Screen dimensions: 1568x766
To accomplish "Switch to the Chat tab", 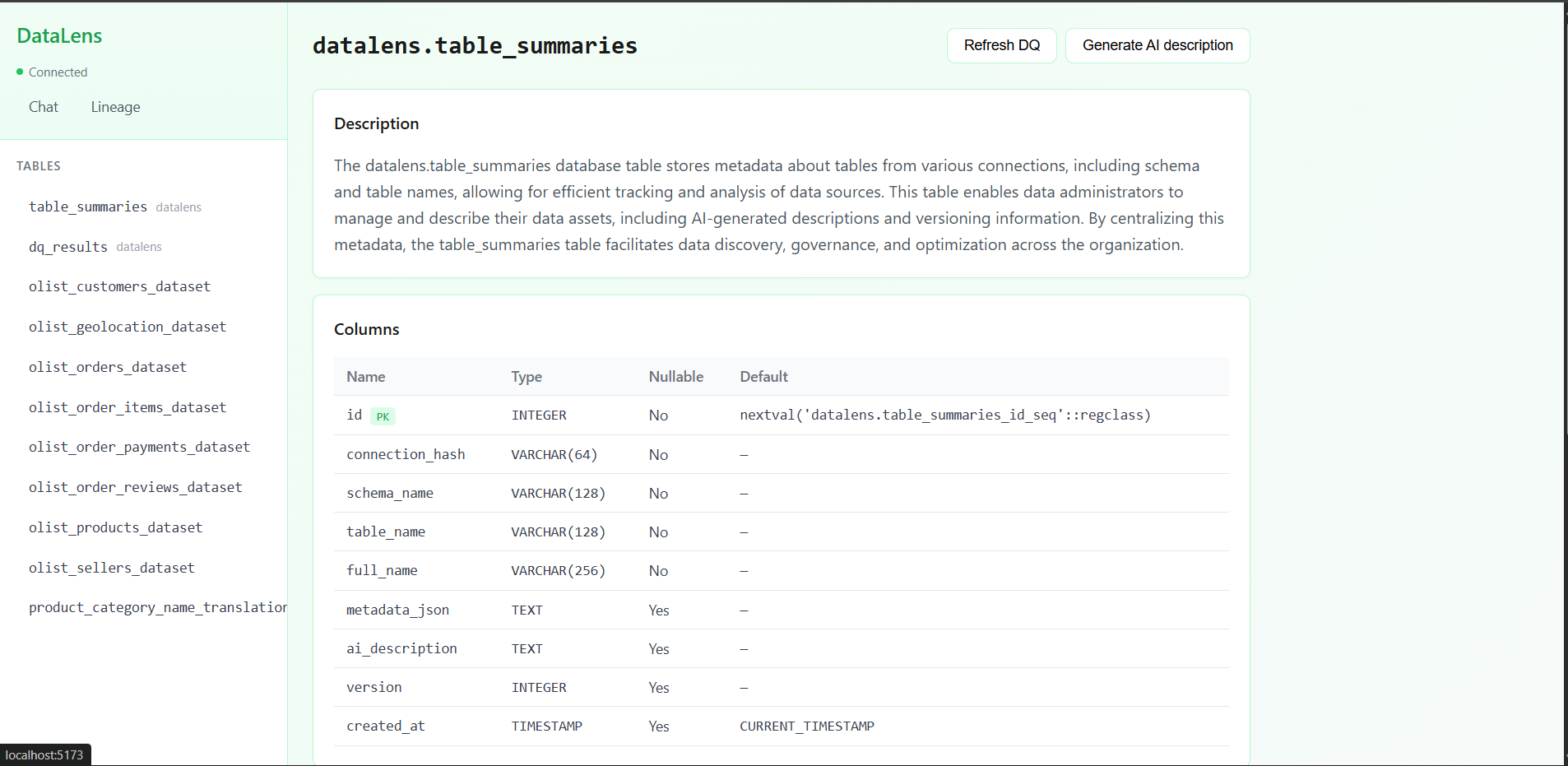I will pos(44,107).
